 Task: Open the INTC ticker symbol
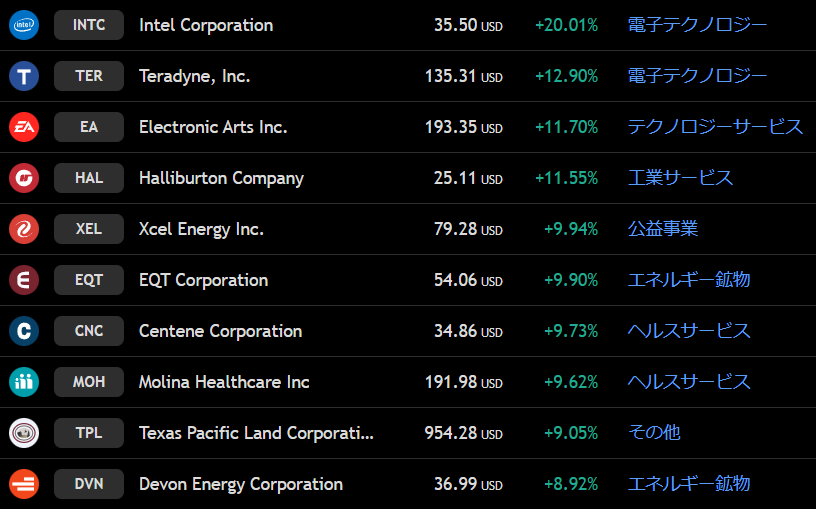click(x=89, y=25)
